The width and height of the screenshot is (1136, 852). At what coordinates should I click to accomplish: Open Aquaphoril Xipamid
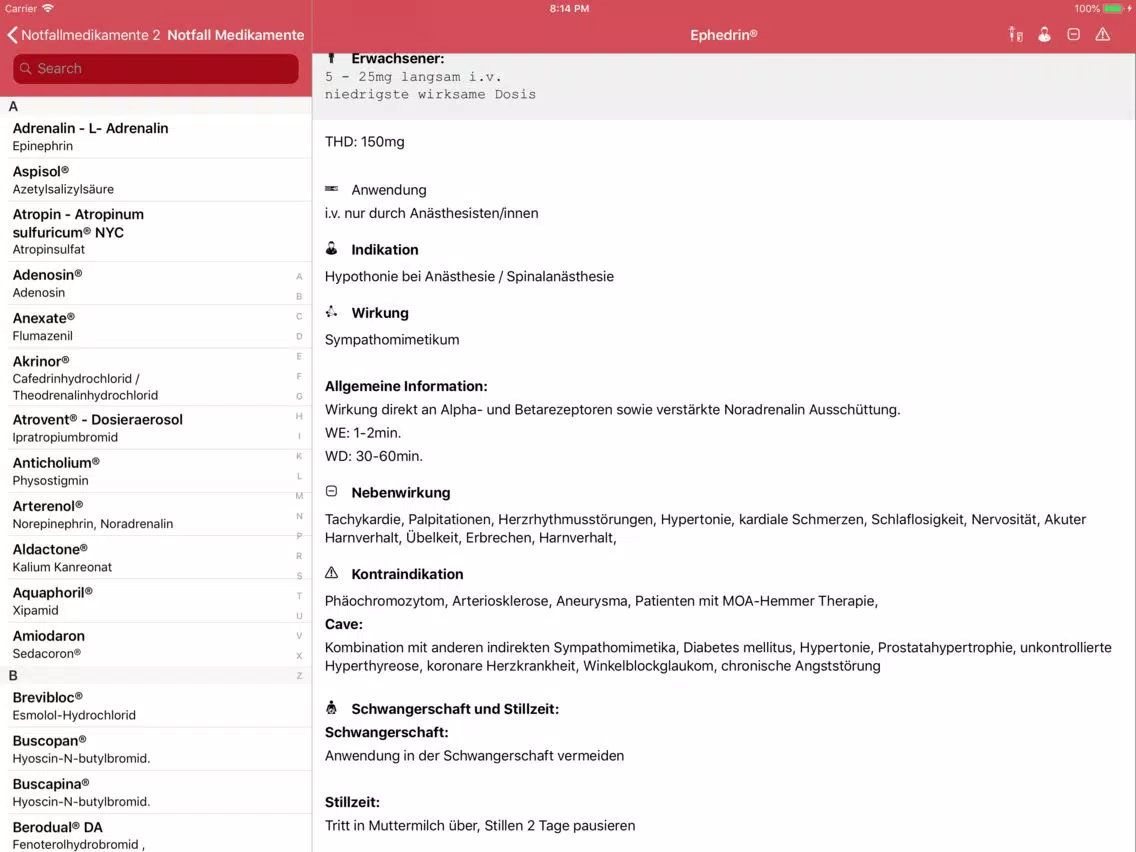156,601
